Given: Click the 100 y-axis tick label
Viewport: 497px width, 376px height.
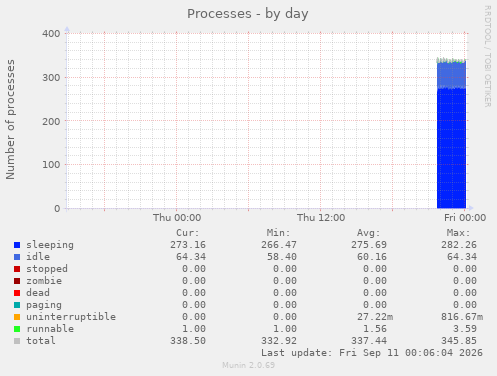Looking at the screenshot, I should [x=51, y=165].
